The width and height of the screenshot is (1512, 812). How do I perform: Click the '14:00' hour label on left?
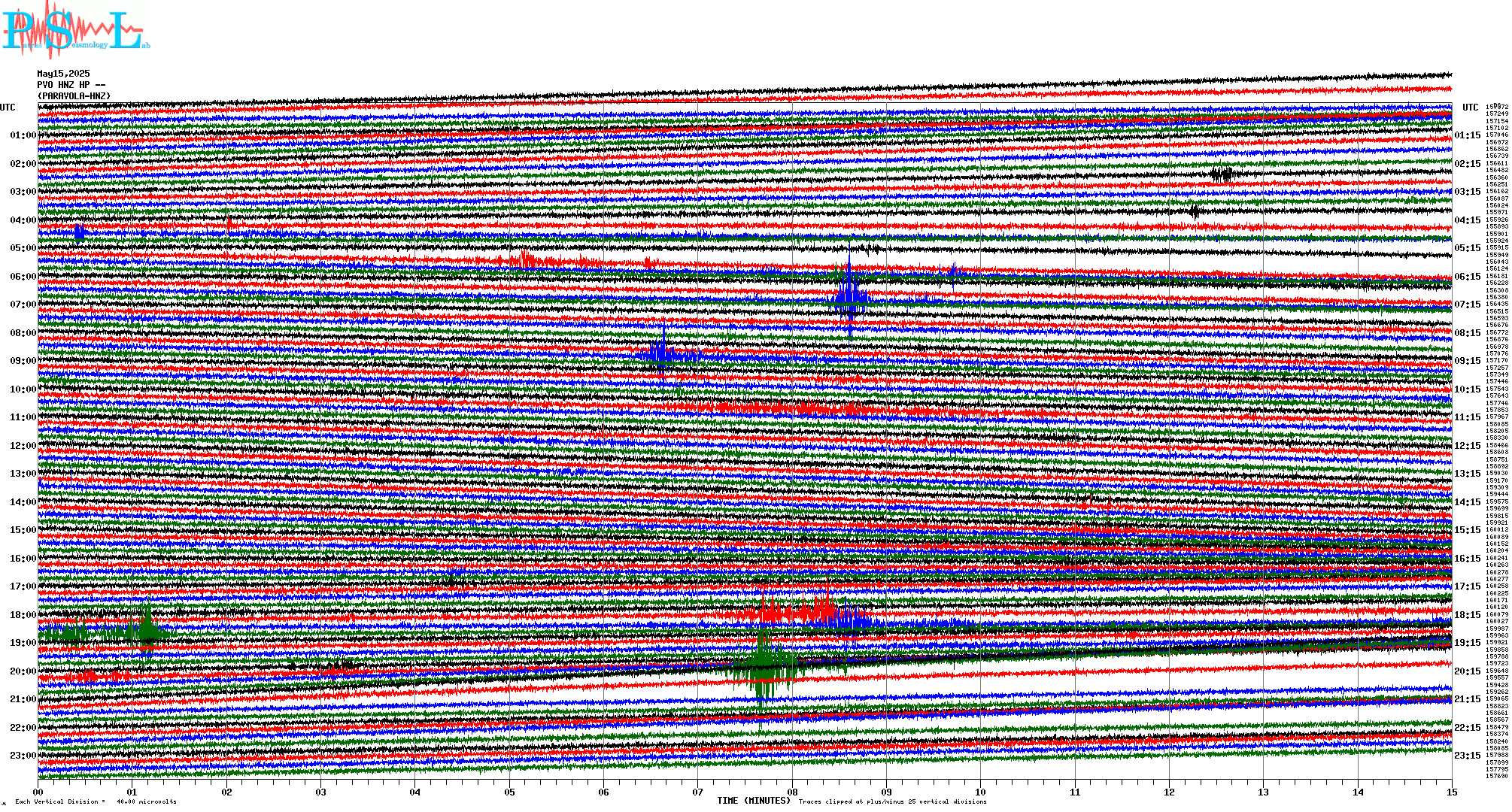[23, 502]
